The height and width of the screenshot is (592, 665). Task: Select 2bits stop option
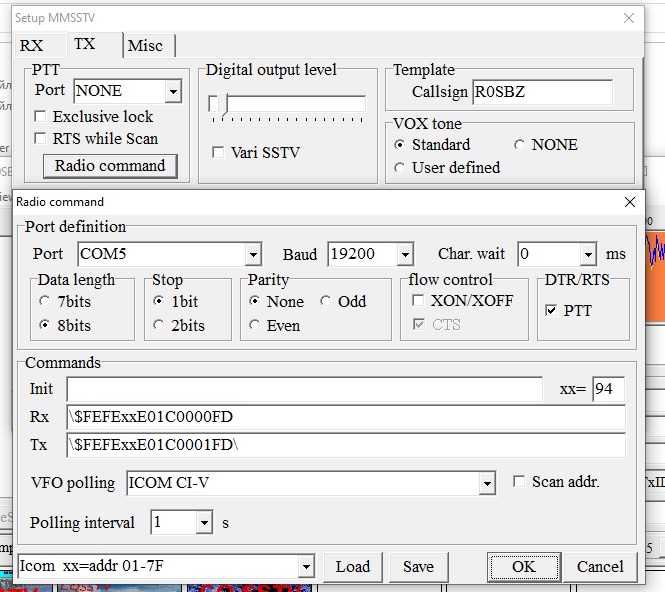click(159, 325)
